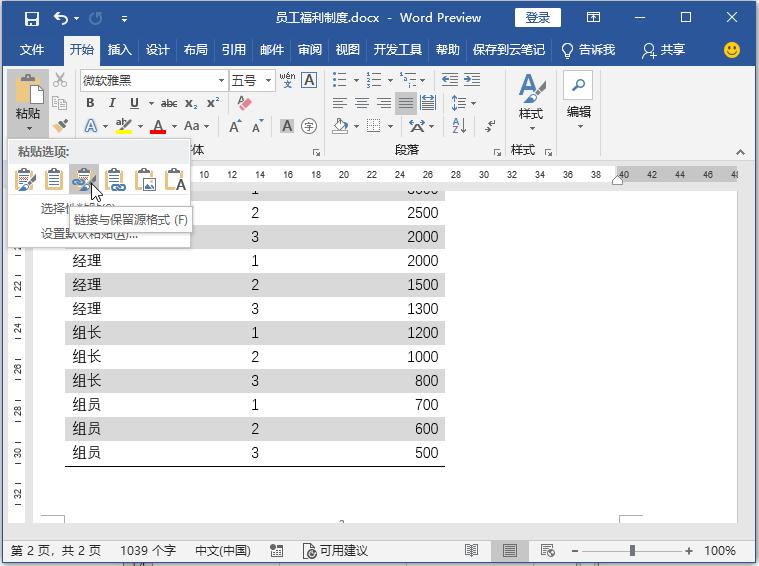Increase font size with grow icon
This screenshot has width=759, height=566.
pos(235,126)
